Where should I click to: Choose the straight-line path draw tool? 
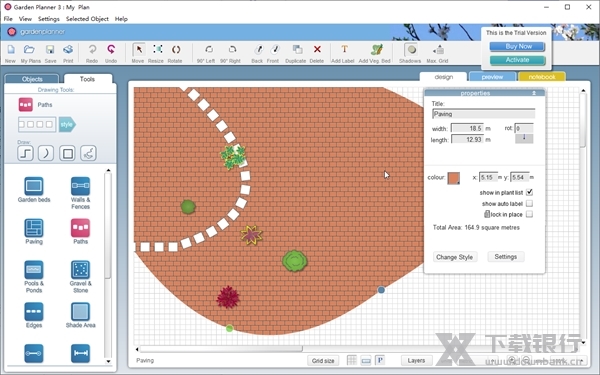[x=25, y=153]
